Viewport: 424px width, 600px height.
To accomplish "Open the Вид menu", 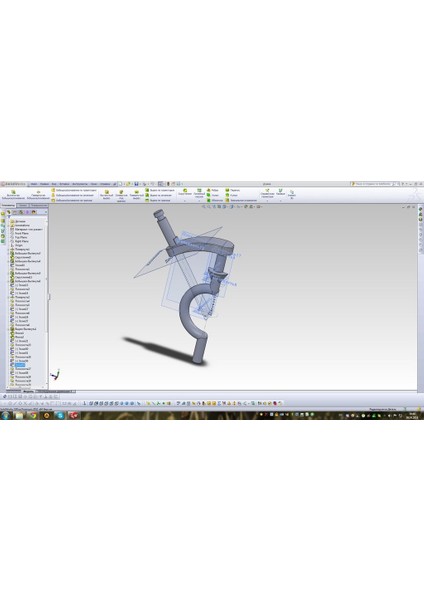I will click(x=54, y=184).
